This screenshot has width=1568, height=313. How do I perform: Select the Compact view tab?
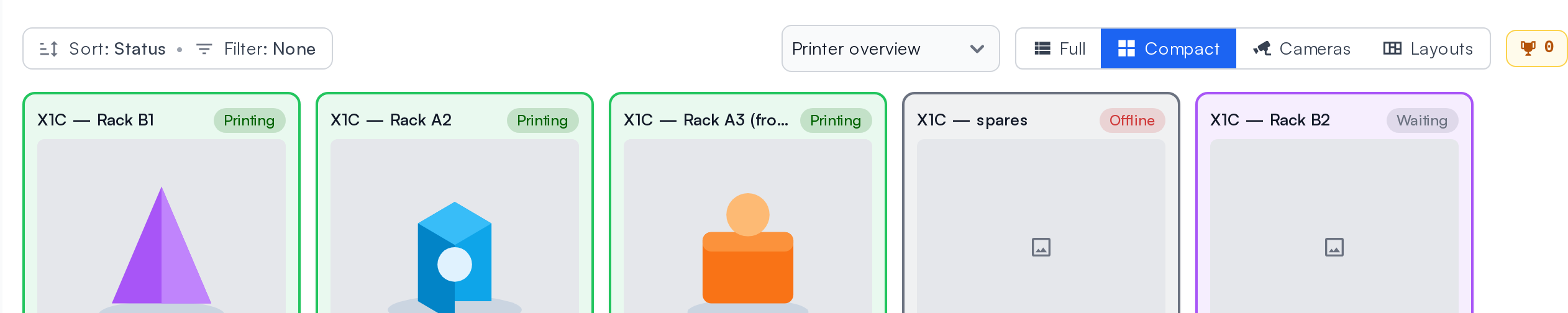tap(1168, 48)
